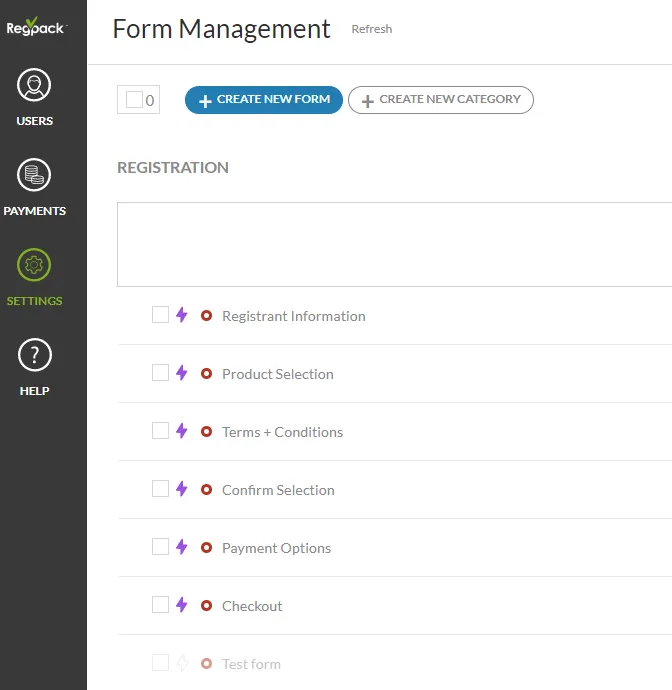Open the Users section icon

pyautogui.click(x=34, y=84)
